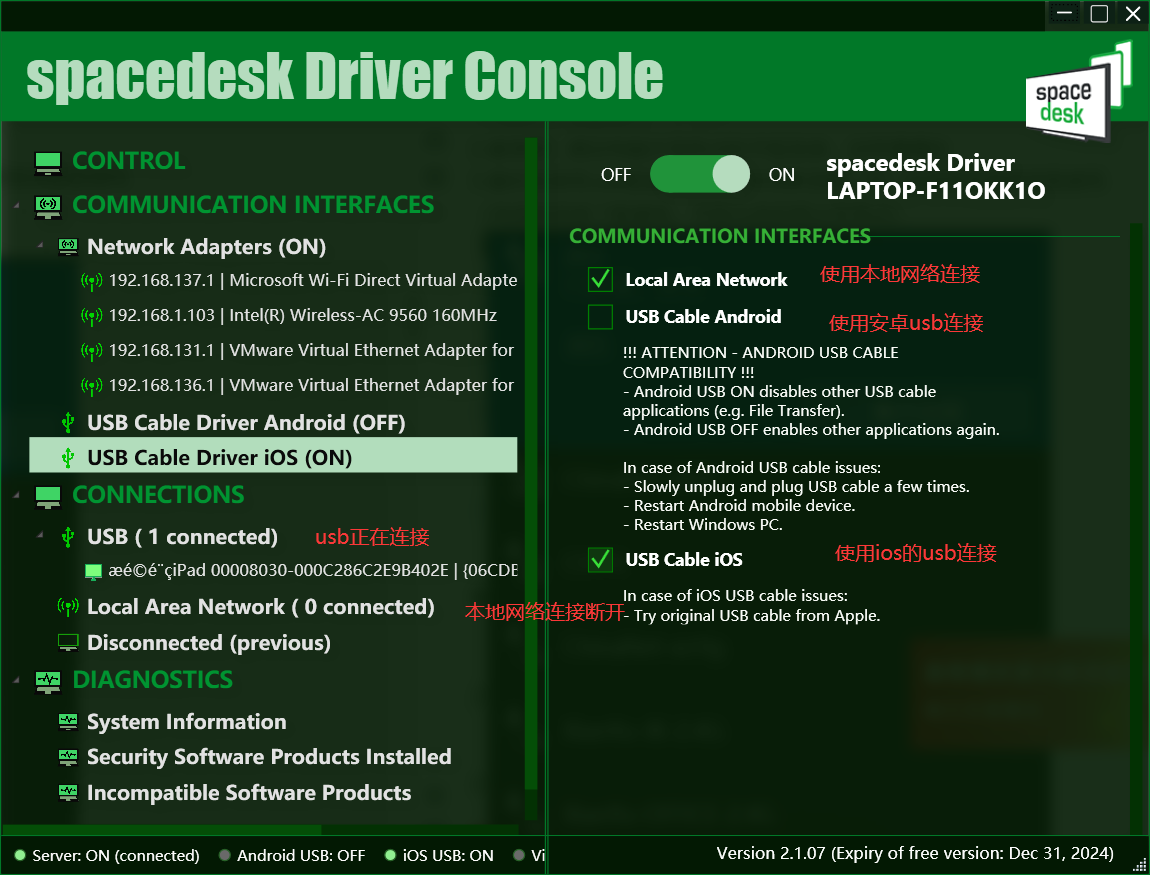1150x875 pixels.
Task: Click Server status indicator dot
Action: click(21, 855)
